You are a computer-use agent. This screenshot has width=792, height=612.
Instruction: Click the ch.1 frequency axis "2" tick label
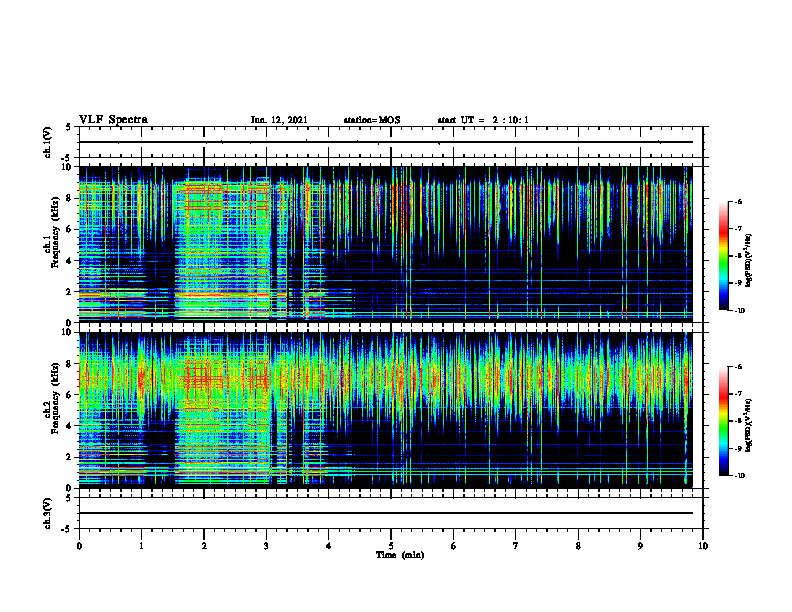pos(69,291)
